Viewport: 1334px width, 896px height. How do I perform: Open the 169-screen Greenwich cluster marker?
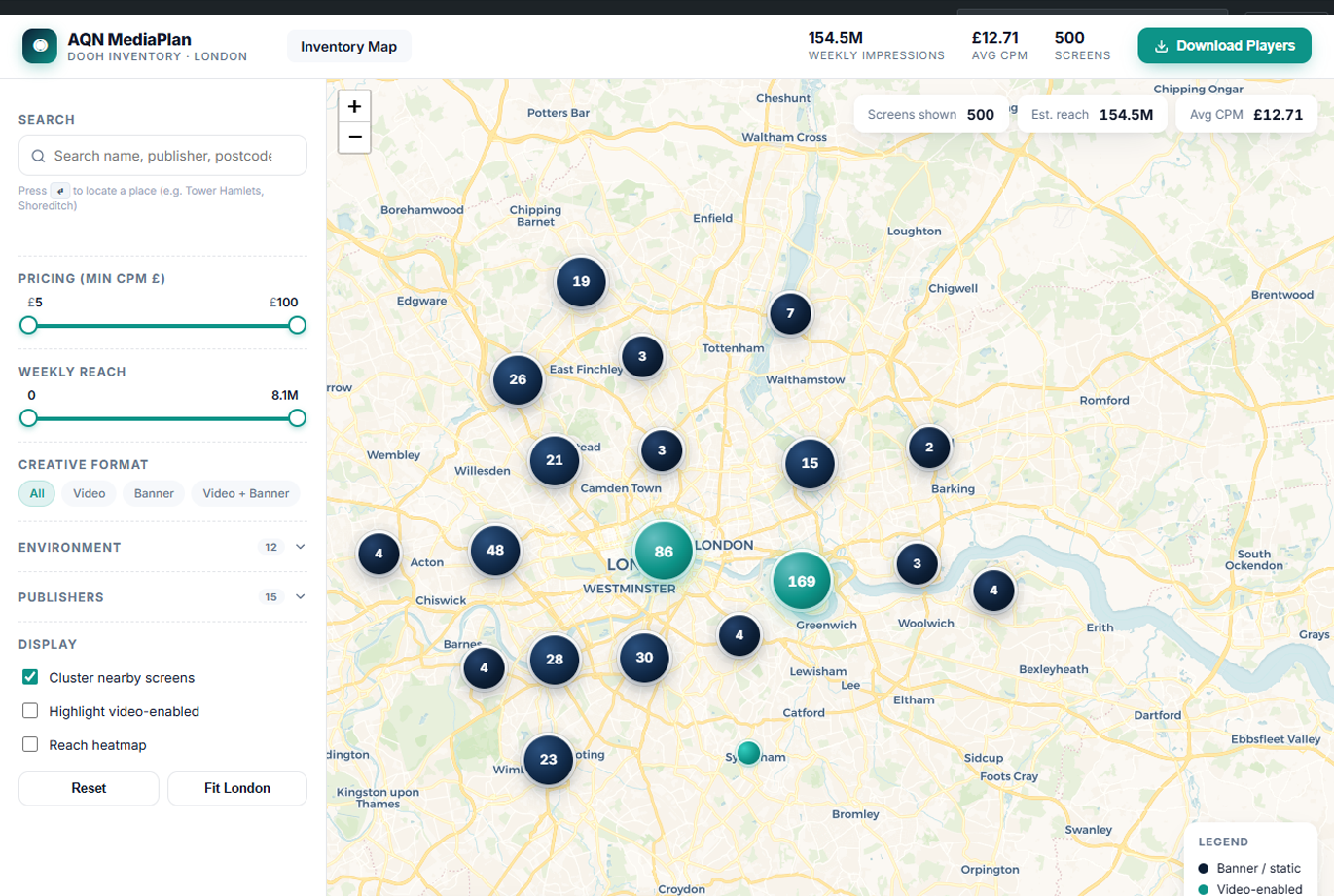tap(801, 580)
